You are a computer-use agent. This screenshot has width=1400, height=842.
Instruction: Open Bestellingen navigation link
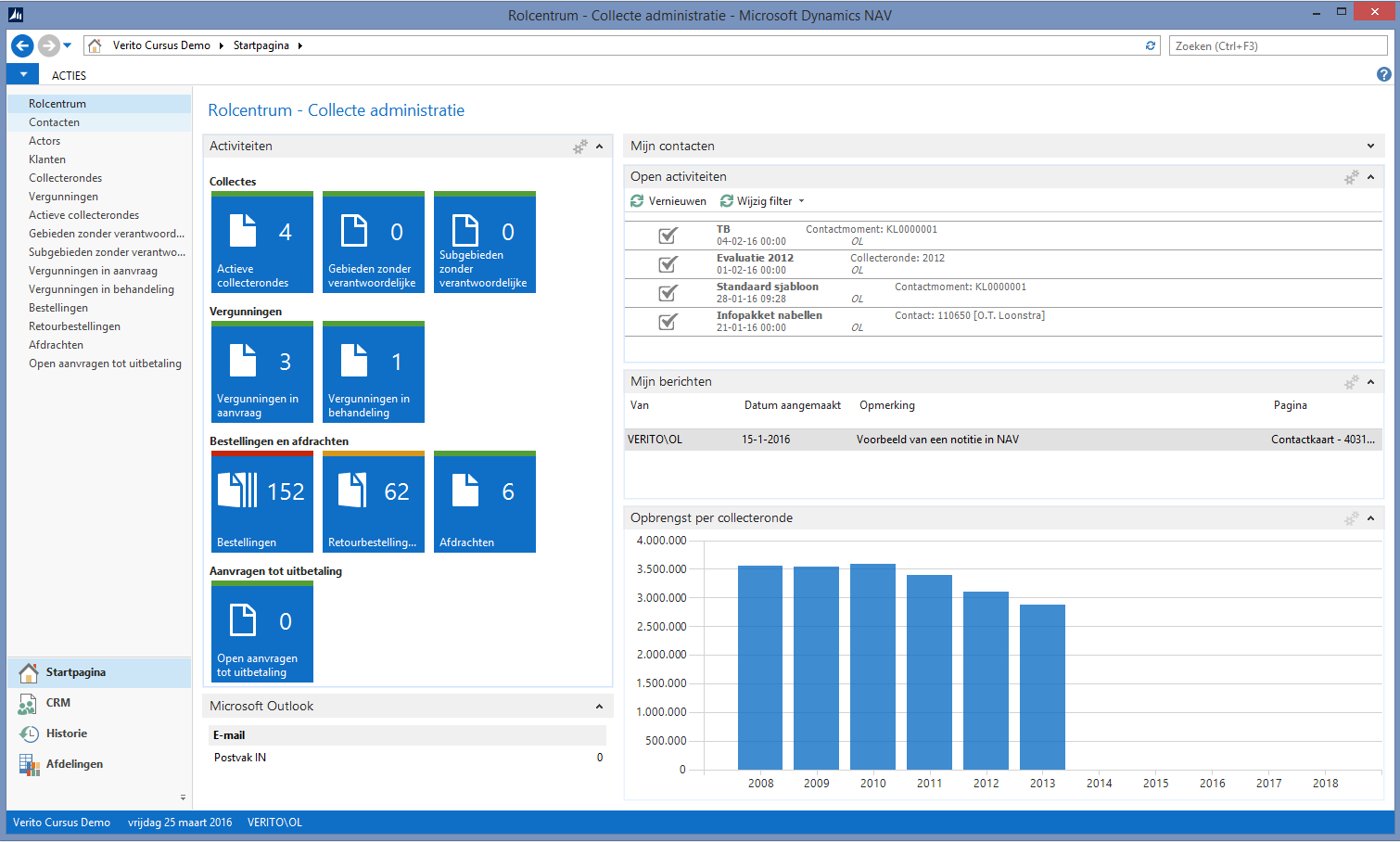99,308
